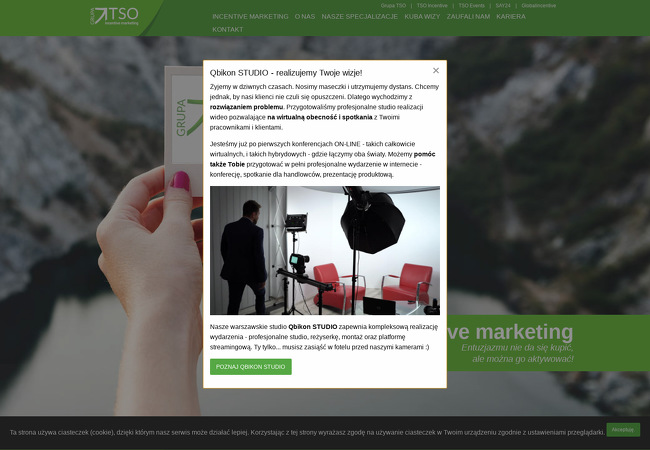Click the Grupa TSO logo
650x450 pixels.
coord(115,16)
